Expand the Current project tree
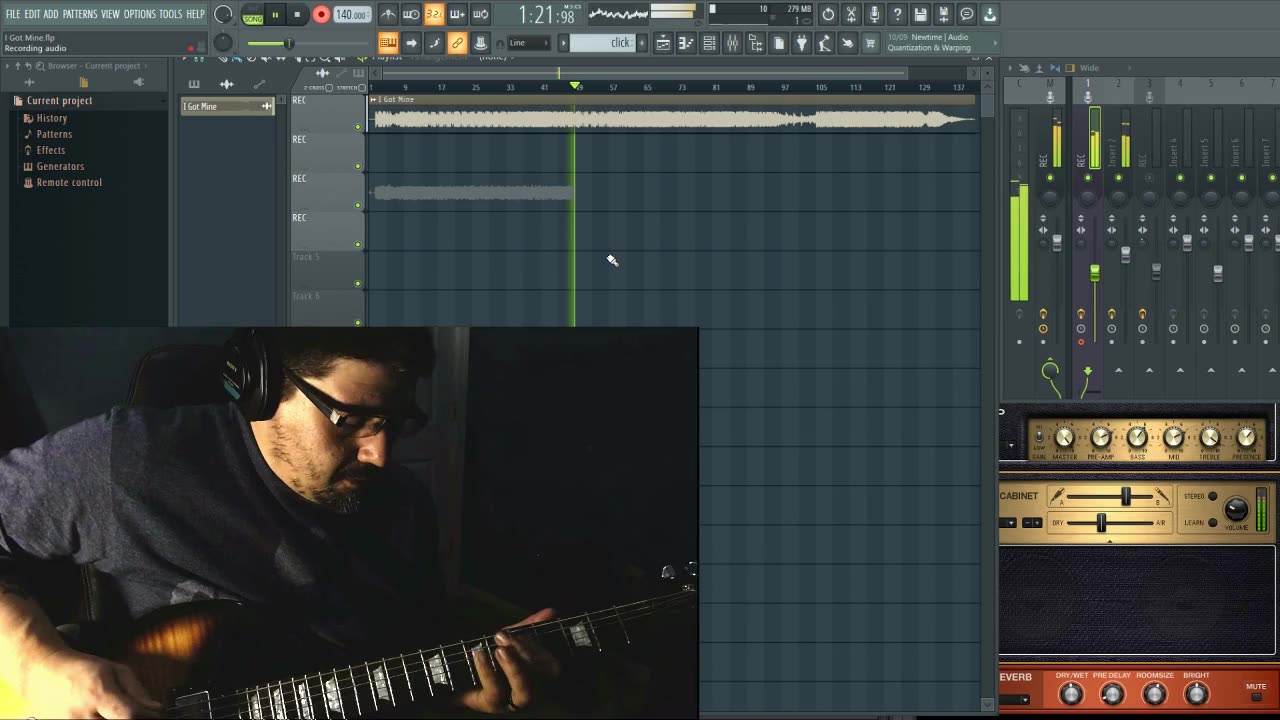The height and width of the screenshot is (720, 1280). click(x=58, y=101)
